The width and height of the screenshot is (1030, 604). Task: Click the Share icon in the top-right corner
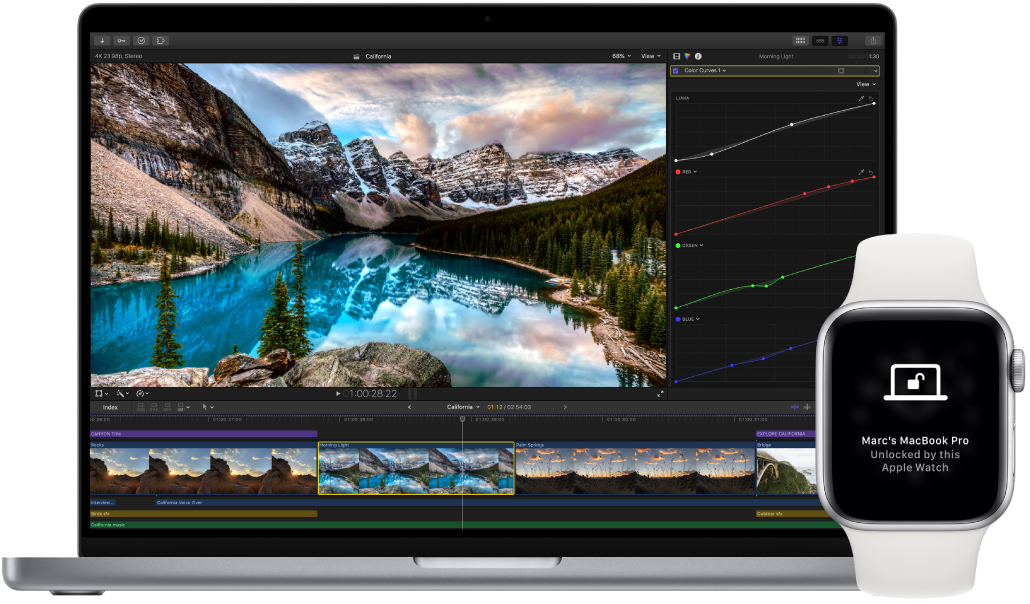coord(873,40)
